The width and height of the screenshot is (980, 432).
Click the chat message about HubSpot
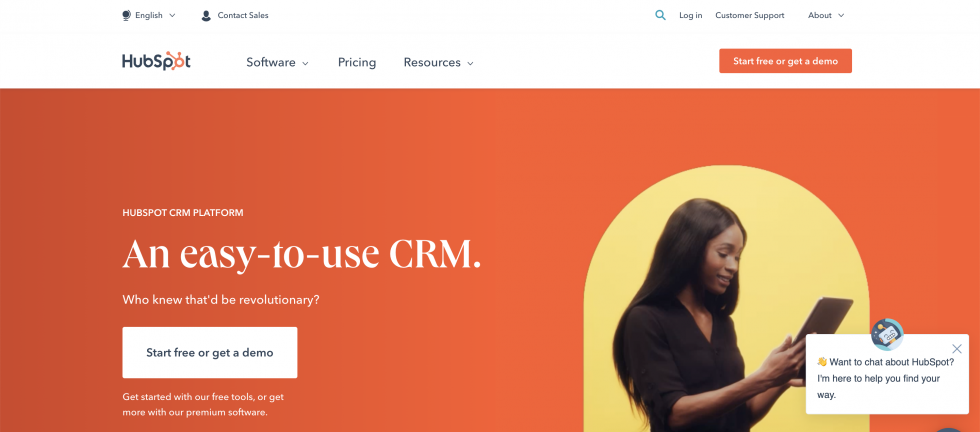click(x=885, y=378)
